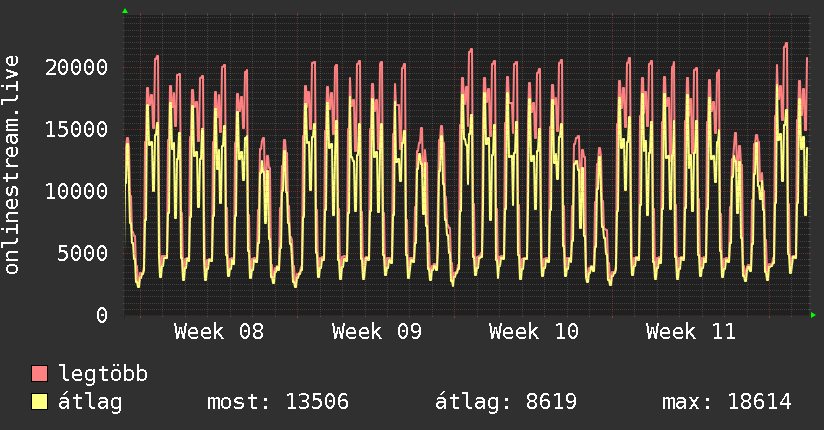
Task: Click the max: 18614 statistic
Action: pos(726,403)
